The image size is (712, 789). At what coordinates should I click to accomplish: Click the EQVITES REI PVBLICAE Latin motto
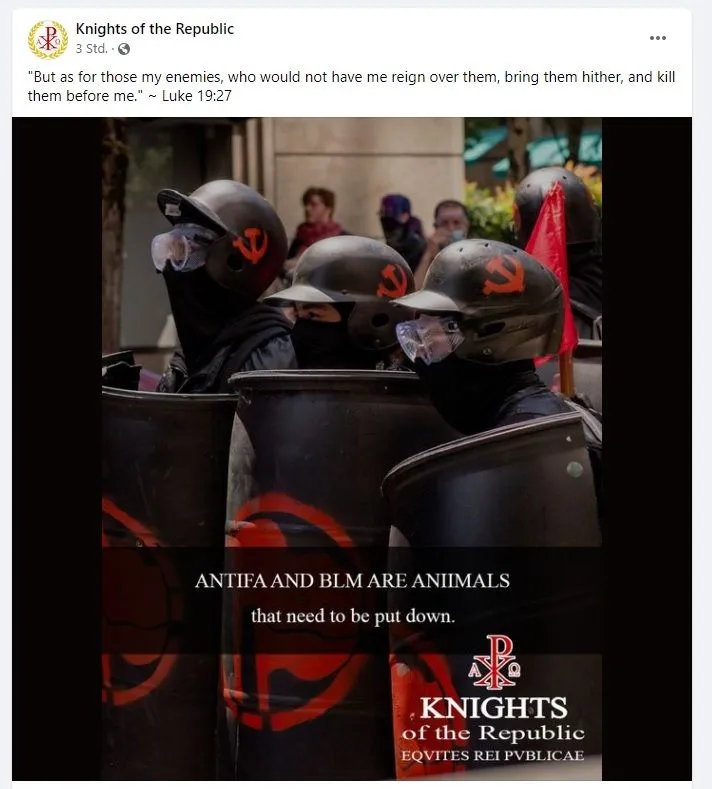click(x=493, y=755)
